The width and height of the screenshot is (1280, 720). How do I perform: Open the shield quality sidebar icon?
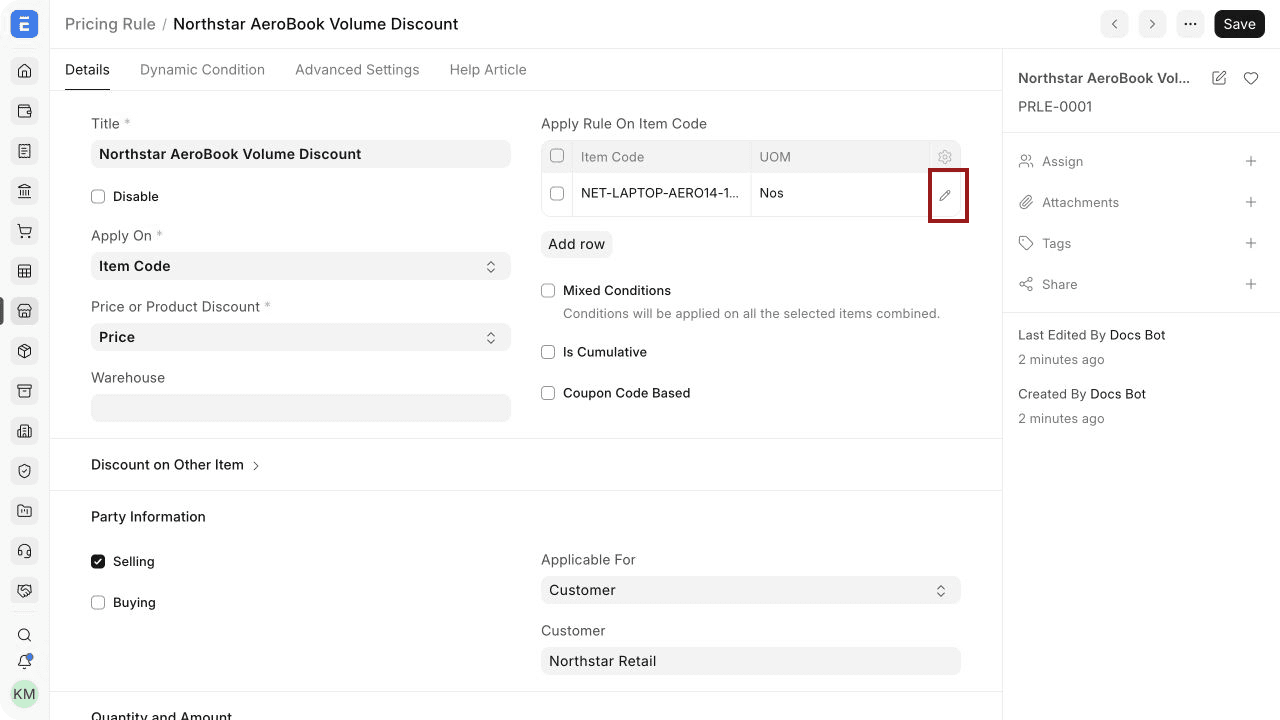click(x=25, y=471)
